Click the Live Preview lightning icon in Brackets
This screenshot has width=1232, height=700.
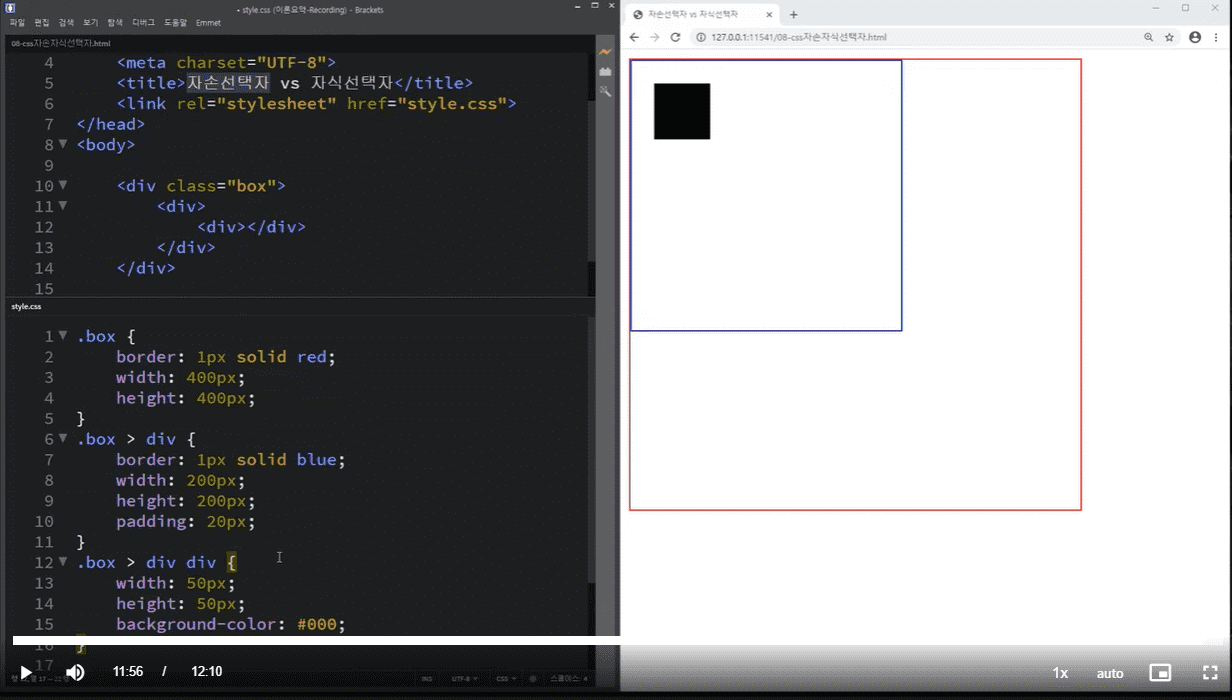tap(605, 51)
